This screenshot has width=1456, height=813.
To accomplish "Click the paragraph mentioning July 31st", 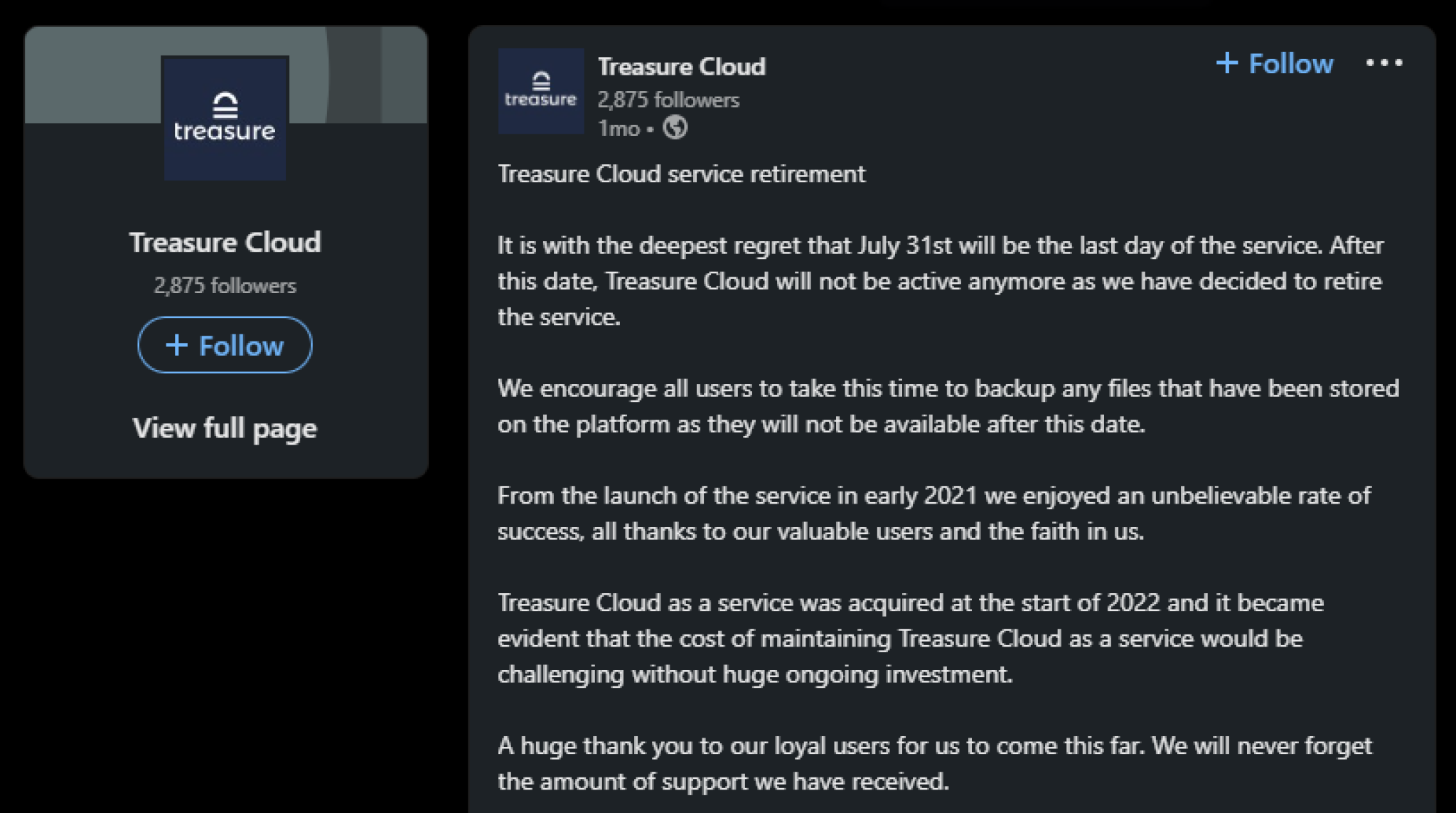I will click(941, 281).
